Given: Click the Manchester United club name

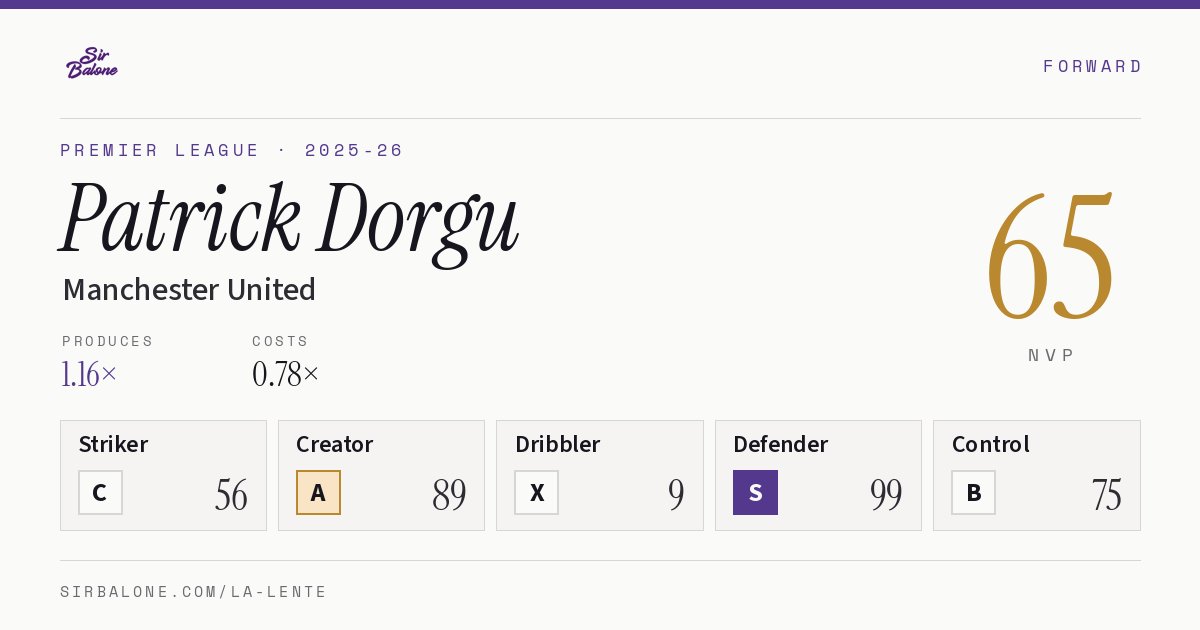Looking at the screenshot, I should click(x=189, y=290).
